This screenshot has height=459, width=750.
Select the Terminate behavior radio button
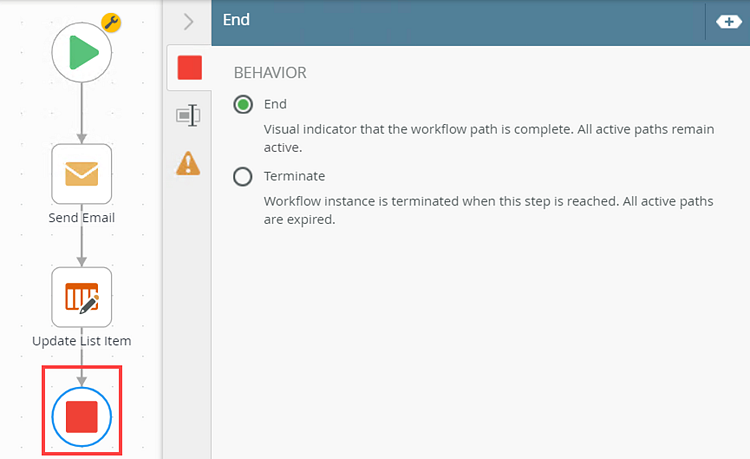tap(243, 176)
